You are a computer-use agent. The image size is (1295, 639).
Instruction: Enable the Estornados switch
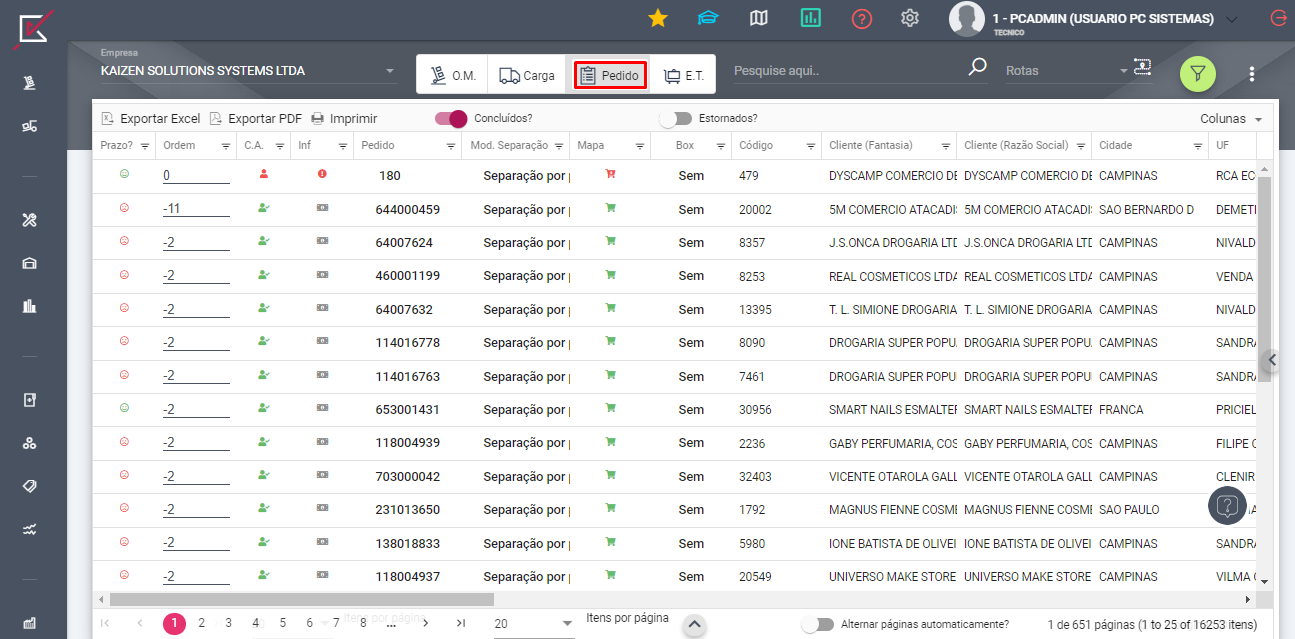[676, 118]
